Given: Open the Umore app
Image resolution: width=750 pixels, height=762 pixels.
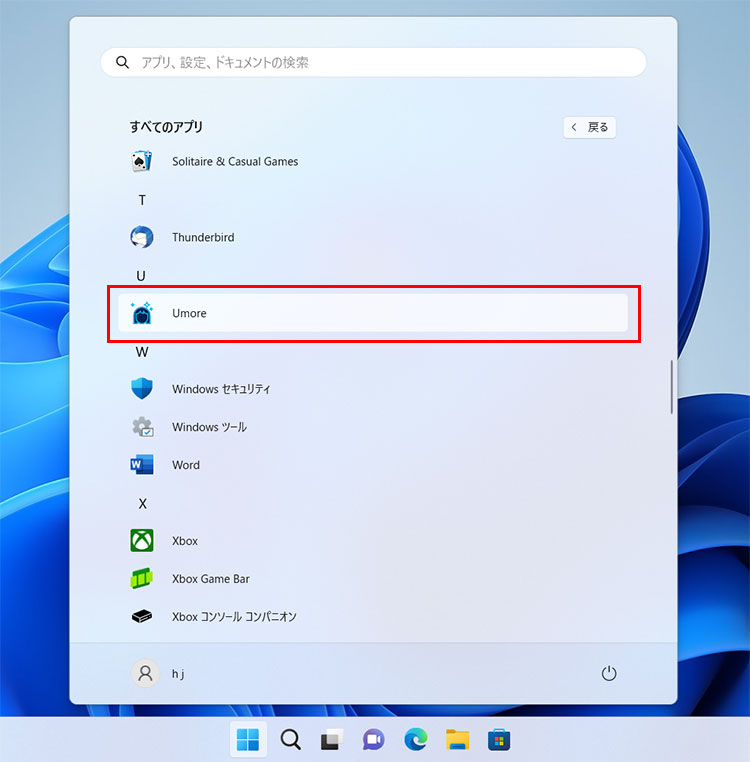Looking at the screenshot, I should 189,313.
